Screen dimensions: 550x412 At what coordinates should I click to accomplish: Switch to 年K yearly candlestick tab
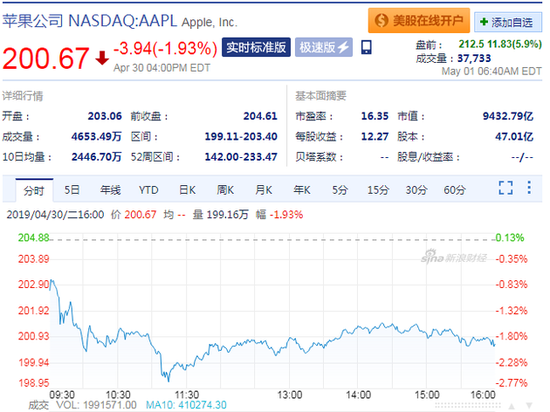pos(302,190)
